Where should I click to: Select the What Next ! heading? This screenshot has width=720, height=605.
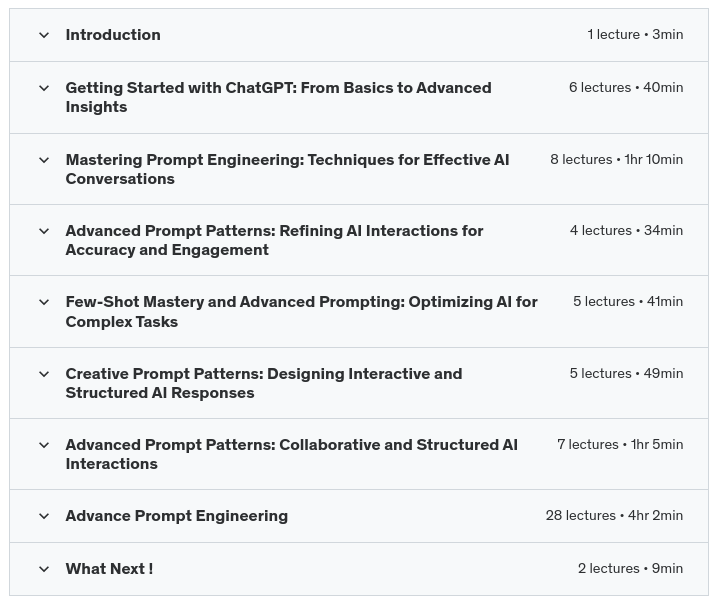pos(109,569)
